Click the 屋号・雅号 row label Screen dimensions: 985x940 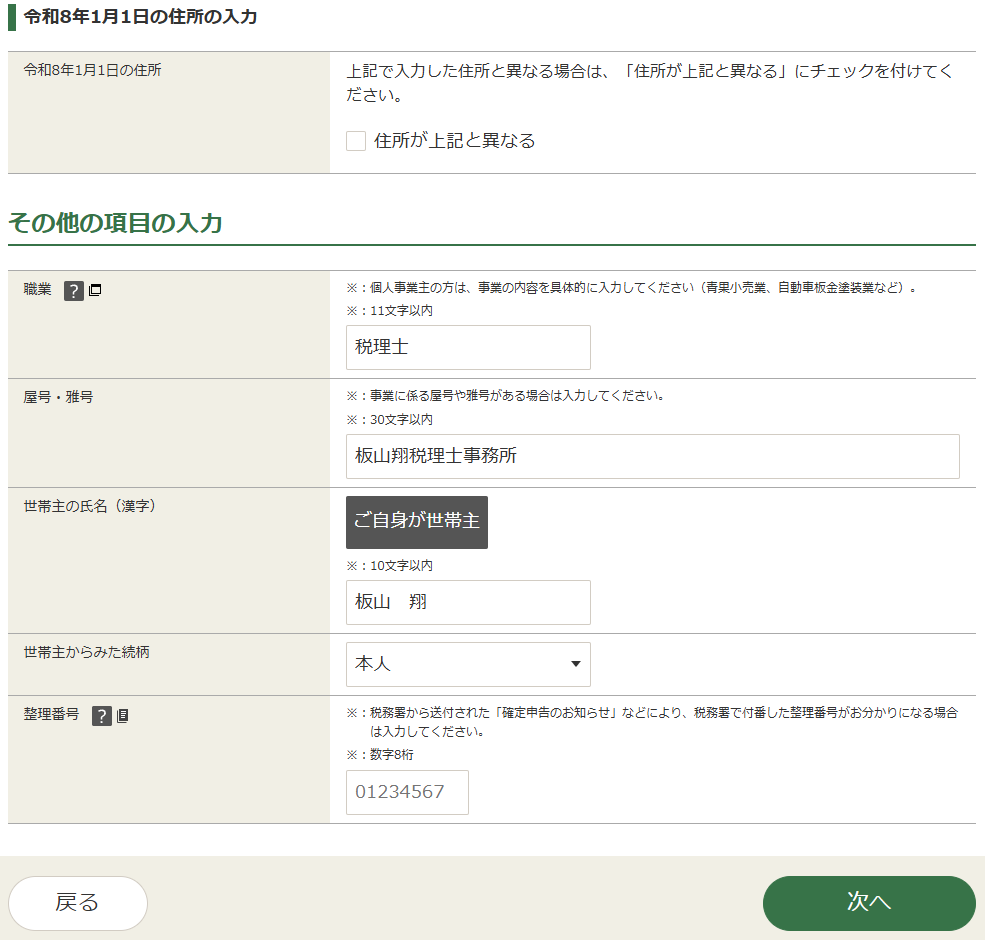[59, 397]
